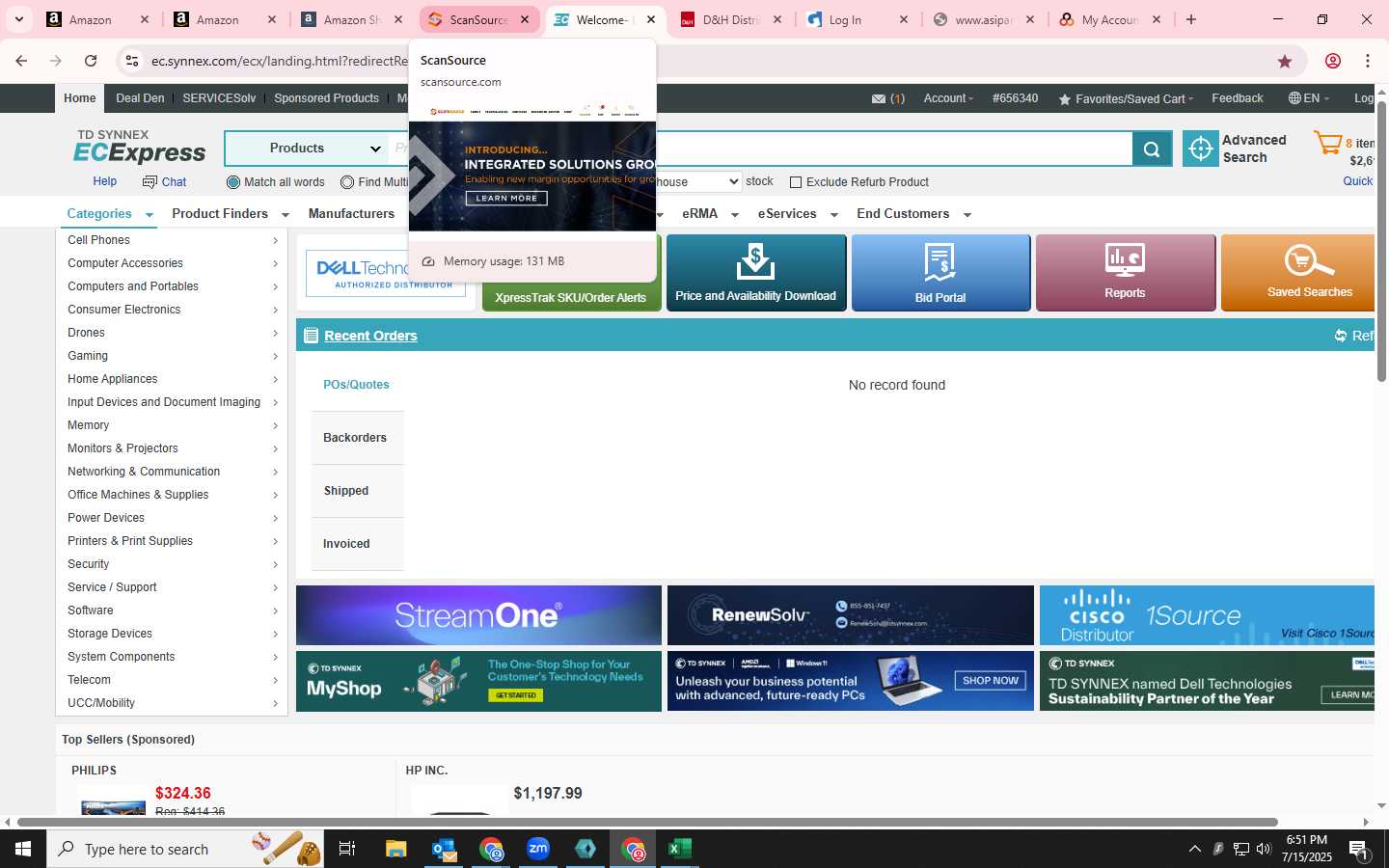
Task: Open SERVICESolv nav tab
Action: coord(219,98)
